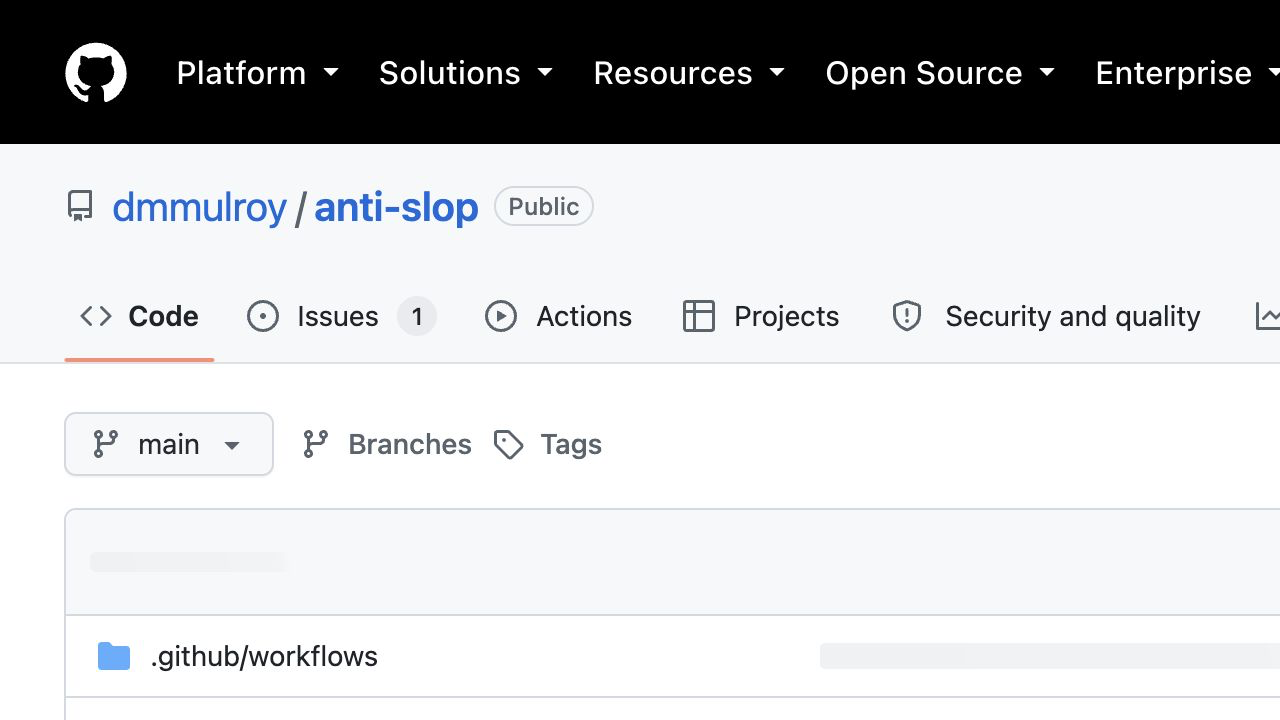Open the Resources dropdown
This screenshot has width=1280, height=720.
[689, 73]
